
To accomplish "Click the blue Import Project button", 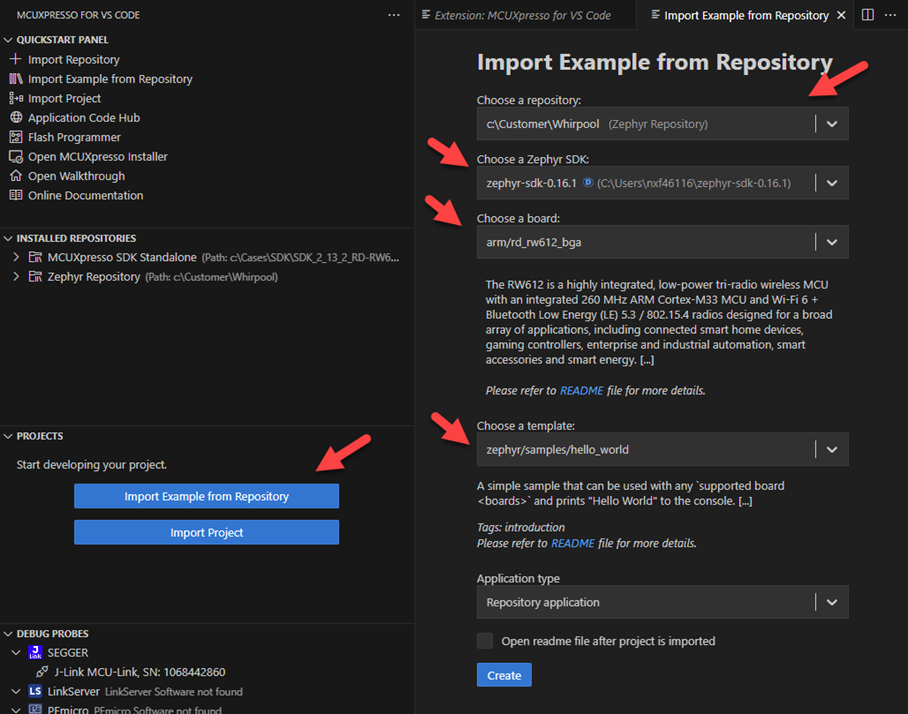I will tap(206, 533).
